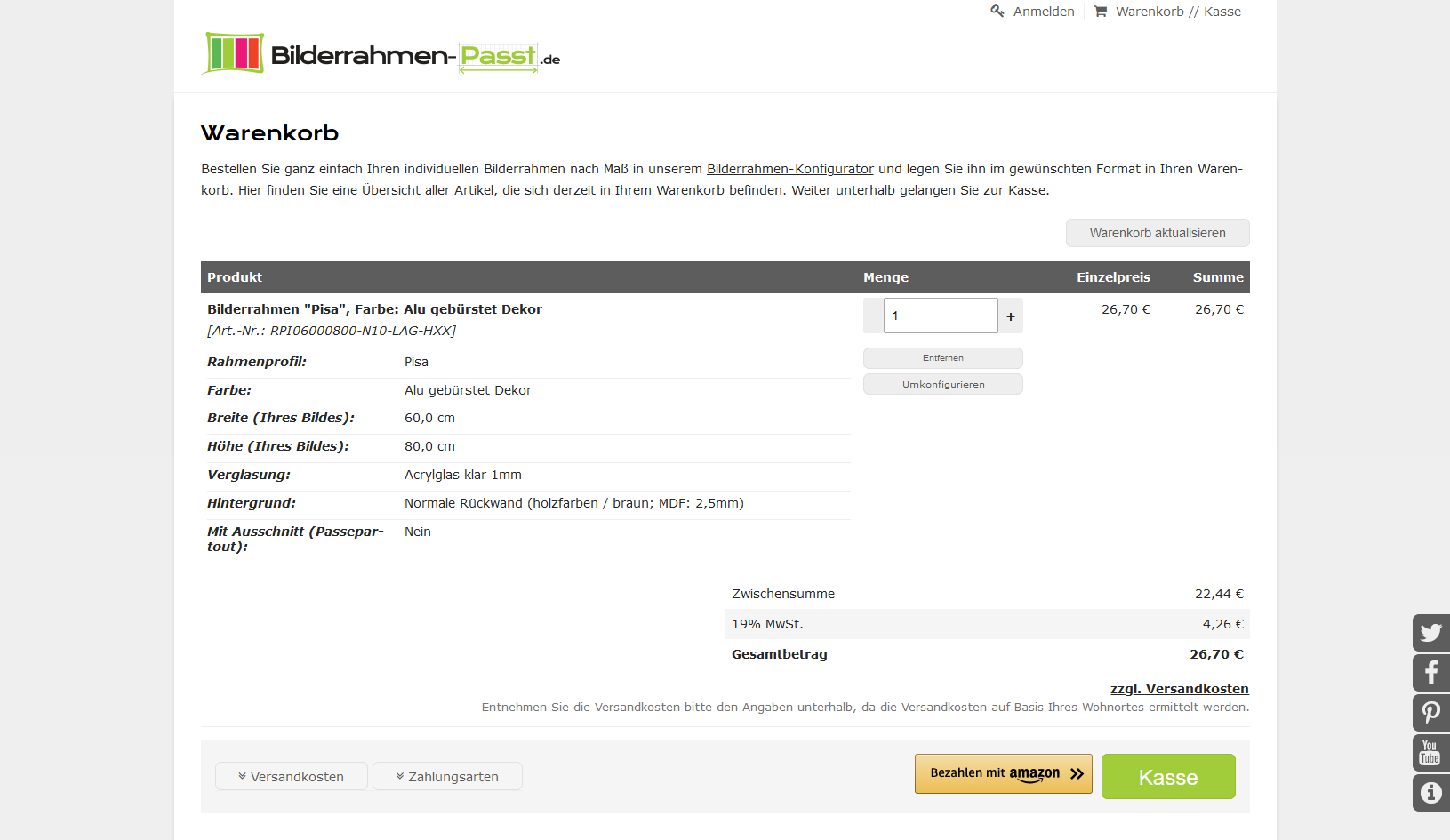
Task: Open the info icon in sidebar
Action: 1430,792
